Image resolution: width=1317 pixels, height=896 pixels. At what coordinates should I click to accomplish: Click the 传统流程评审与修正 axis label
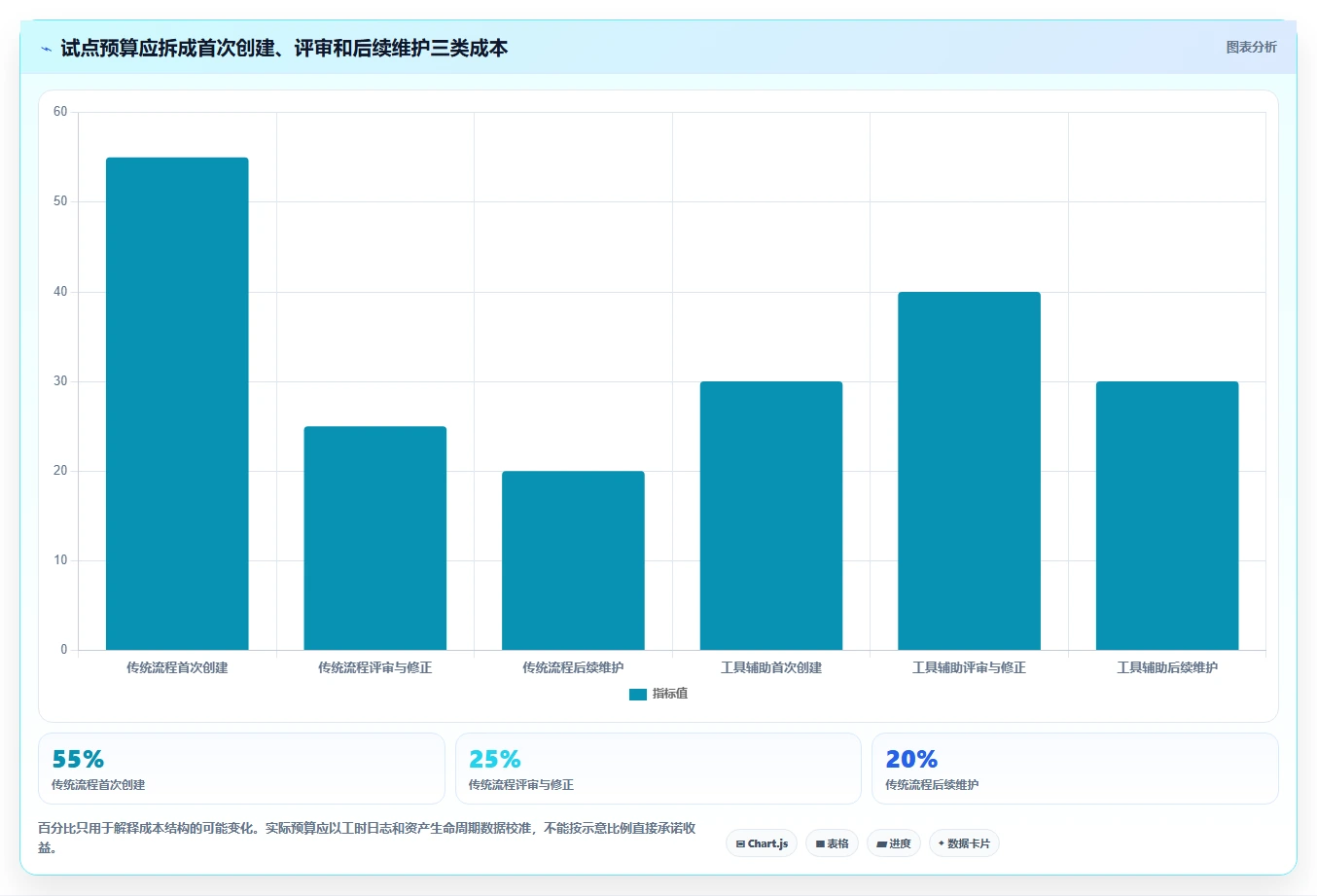click(x=375, y=667)
